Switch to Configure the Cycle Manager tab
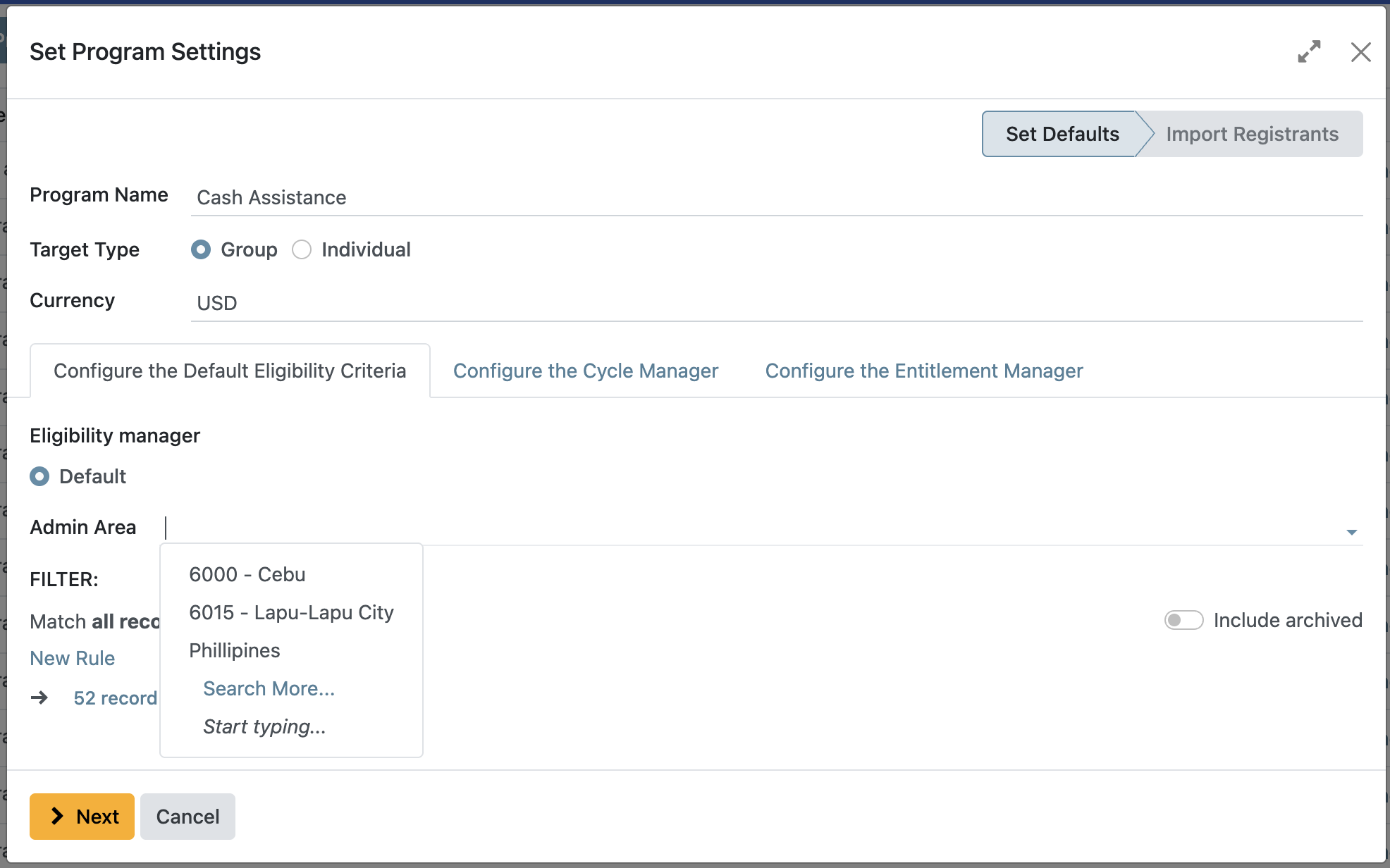Screen dimensions: 1390x868 click(x=586, y=371)
